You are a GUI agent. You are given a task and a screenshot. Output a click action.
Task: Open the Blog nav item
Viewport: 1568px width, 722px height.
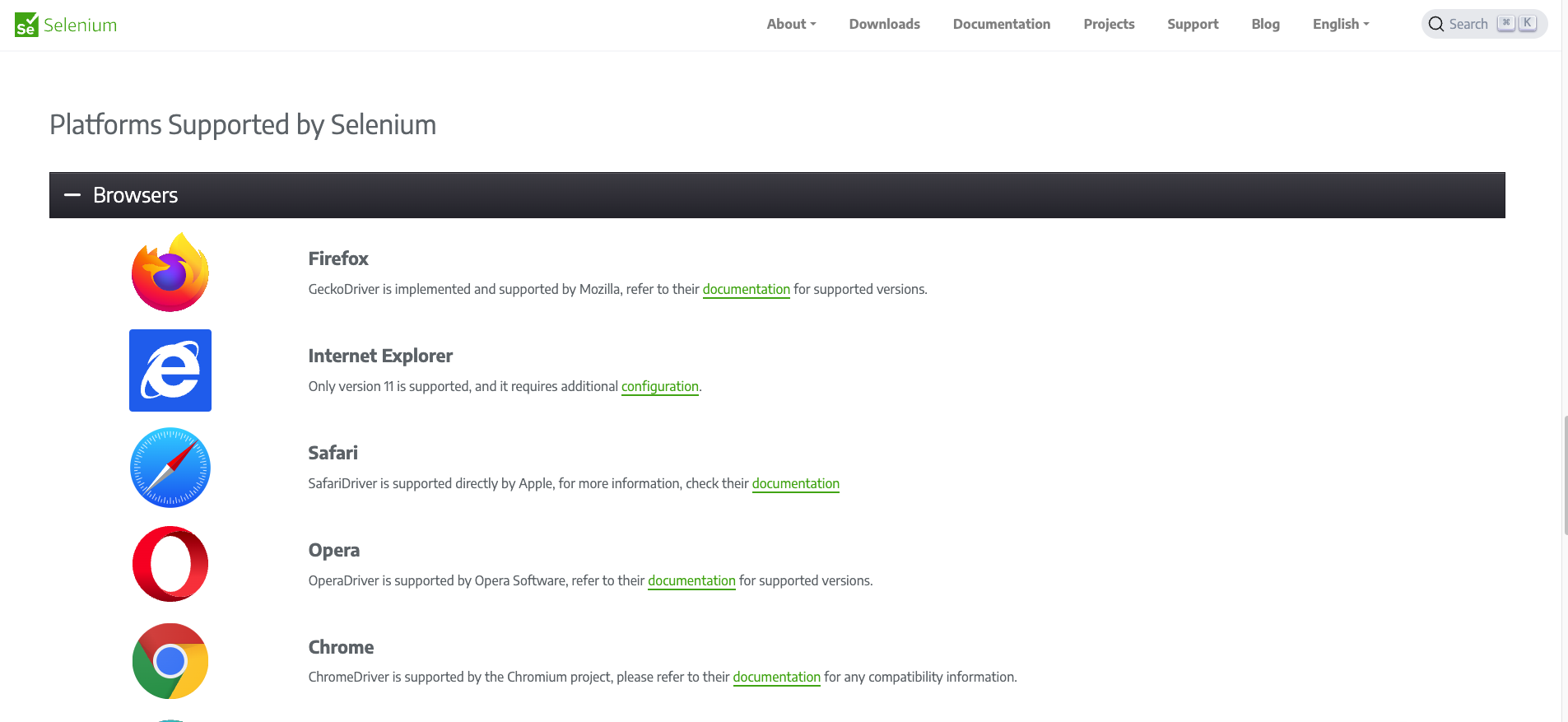[x=1265, y=24]
